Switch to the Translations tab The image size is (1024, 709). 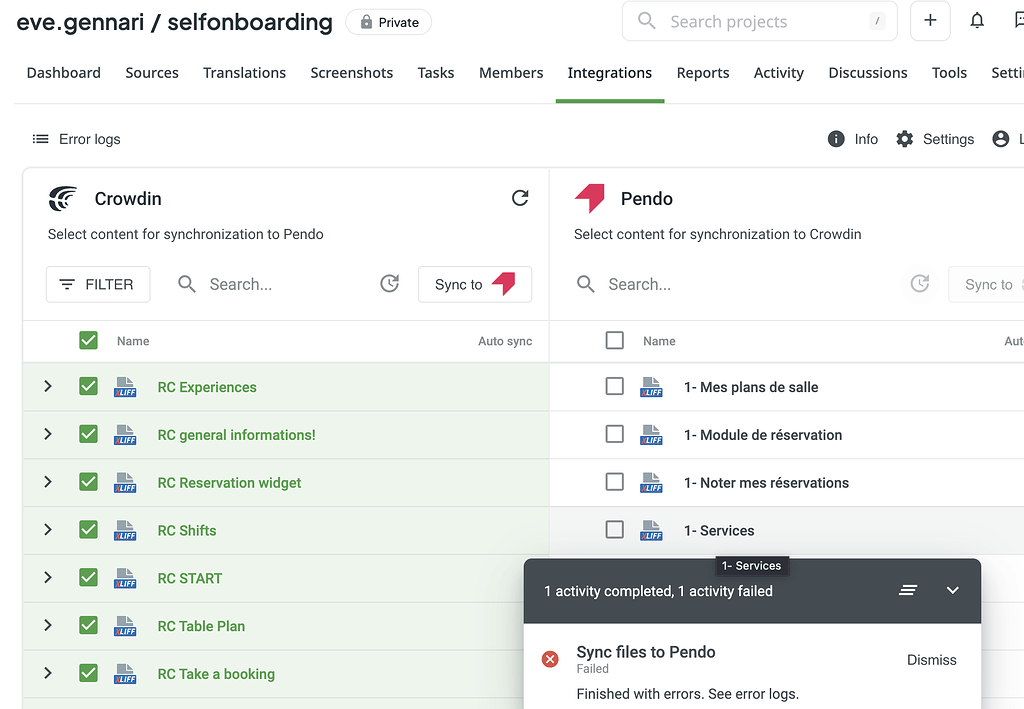click(x=244, y=73)
